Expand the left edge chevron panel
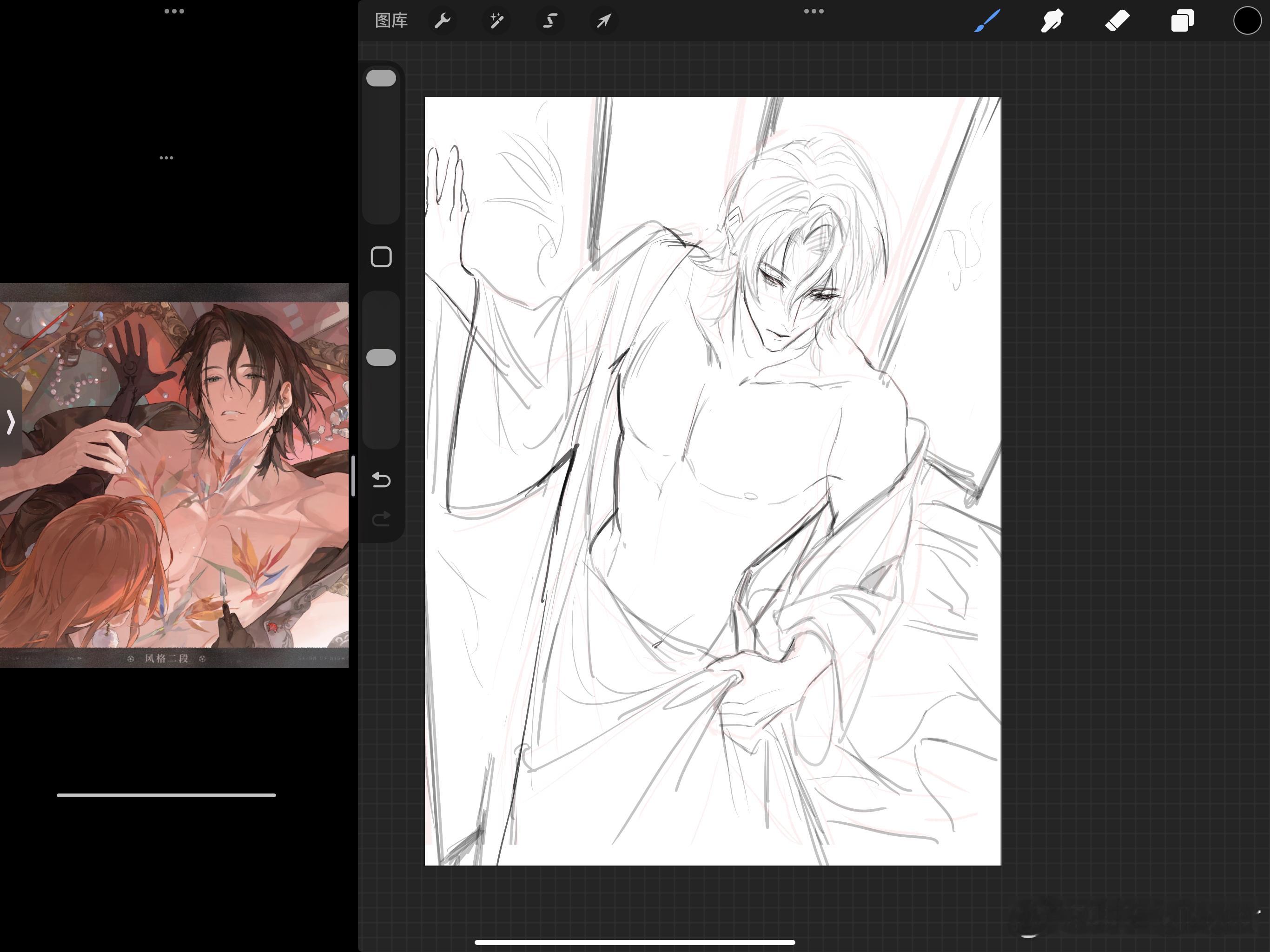This screenshot has height=952, width=1270. click(x=10, y=422)
